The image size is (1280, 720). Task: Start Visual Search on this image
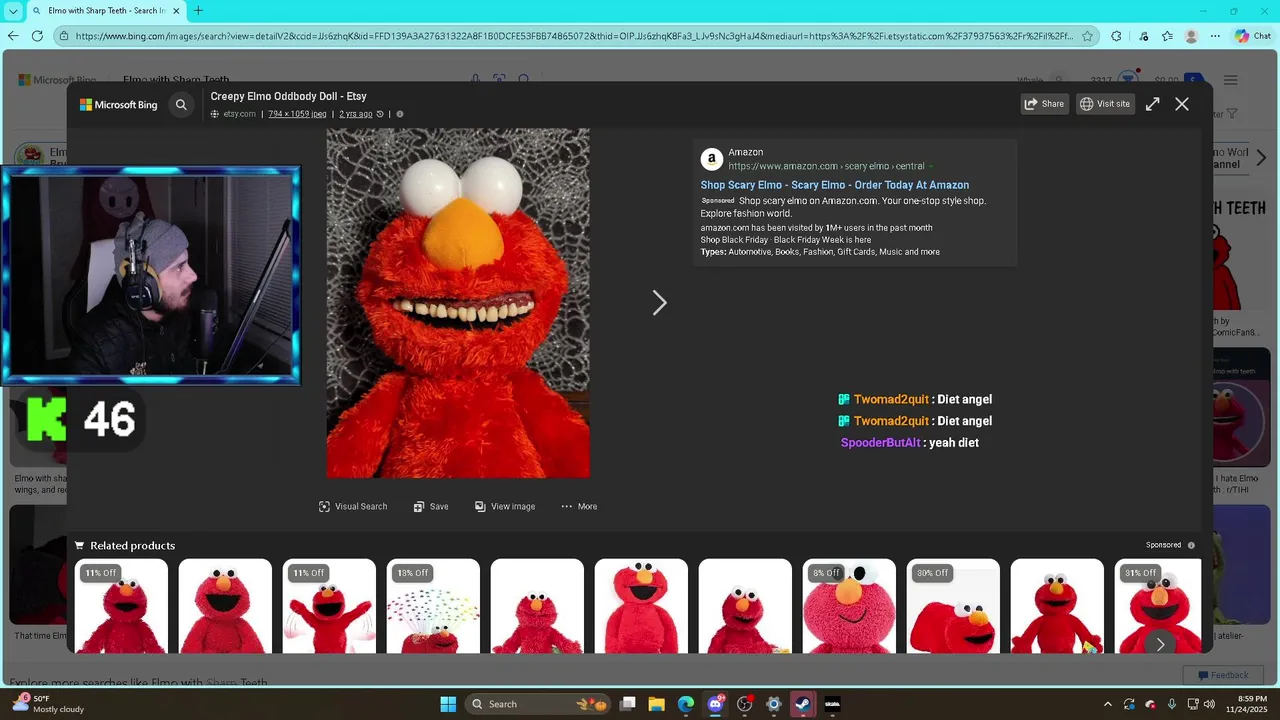tap(353, 506)
